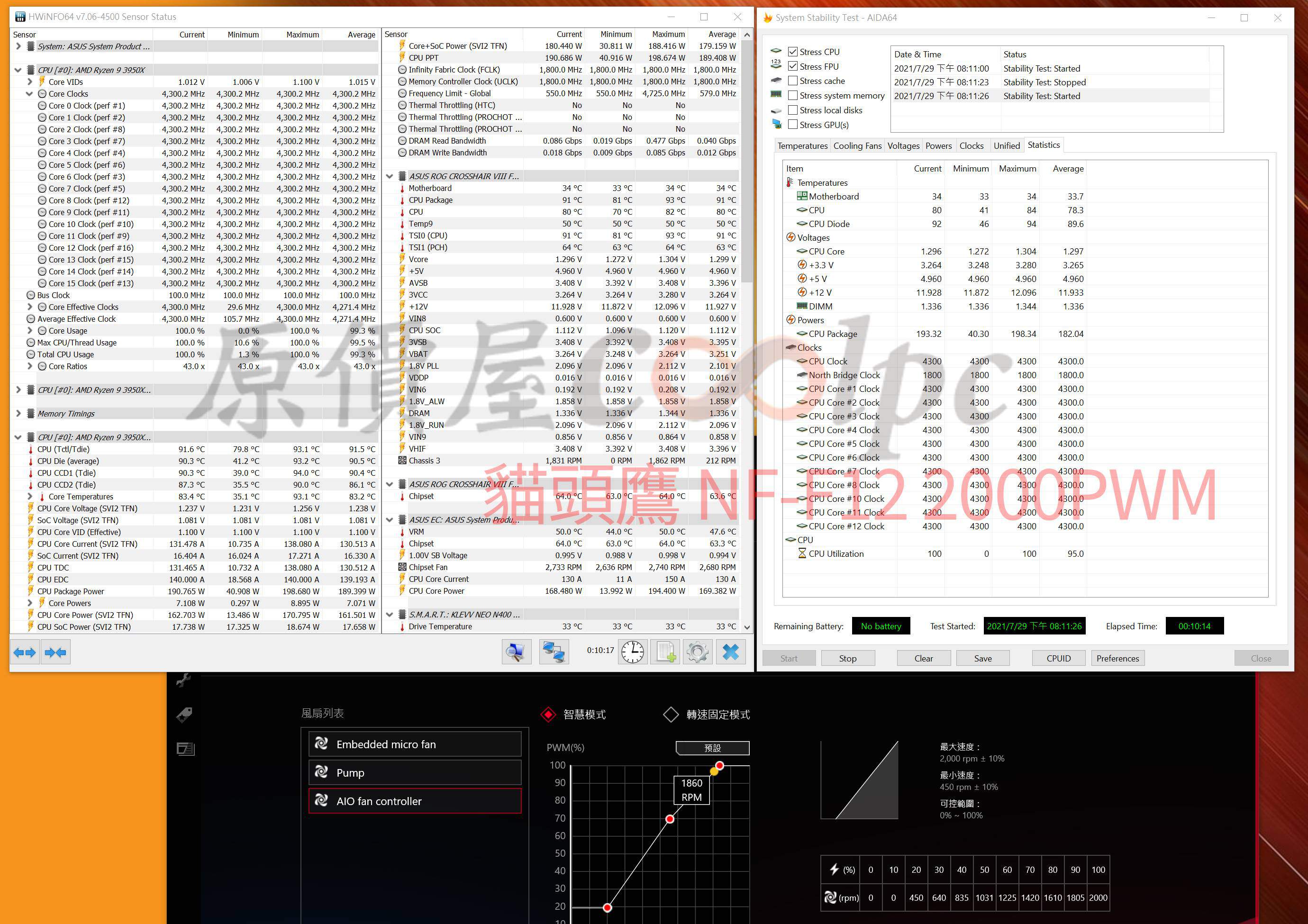Viewport: 1308px width, 924px height.
Task: Open AIDA64 Preferences
Action: pos(1118,659)
